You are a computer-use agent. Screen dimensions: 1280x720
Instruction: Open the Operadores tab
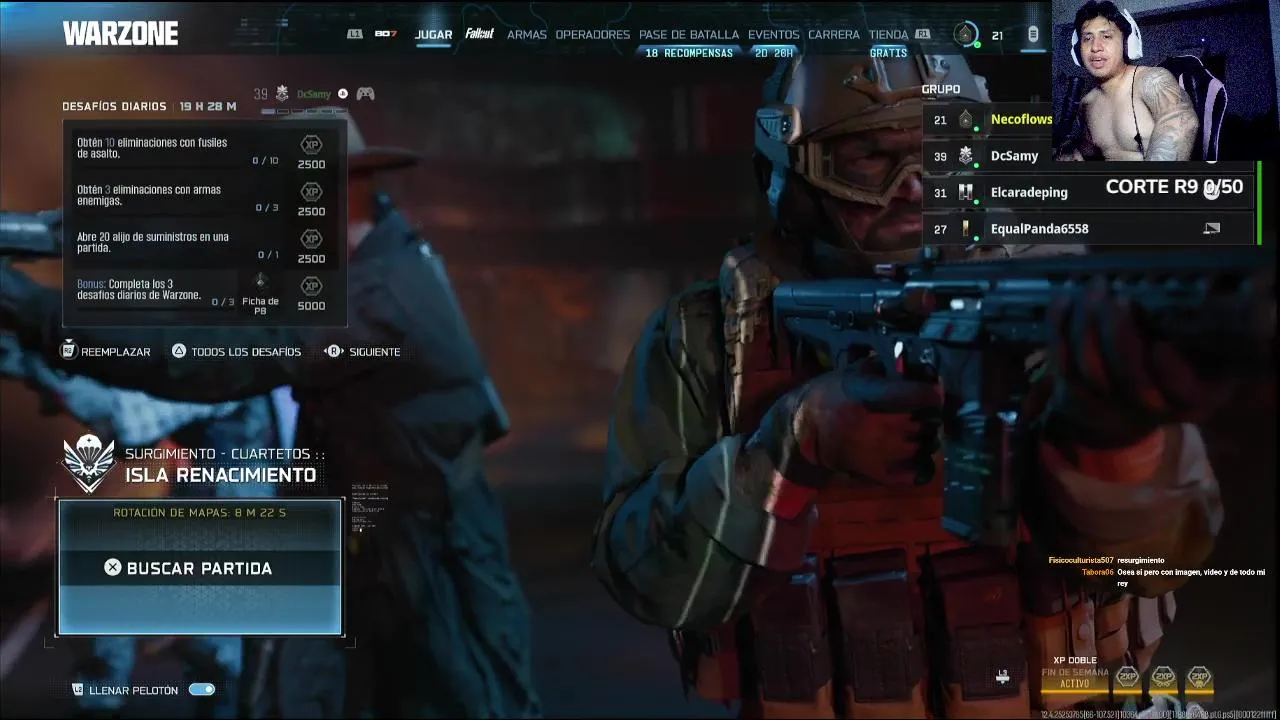point(593,34)
